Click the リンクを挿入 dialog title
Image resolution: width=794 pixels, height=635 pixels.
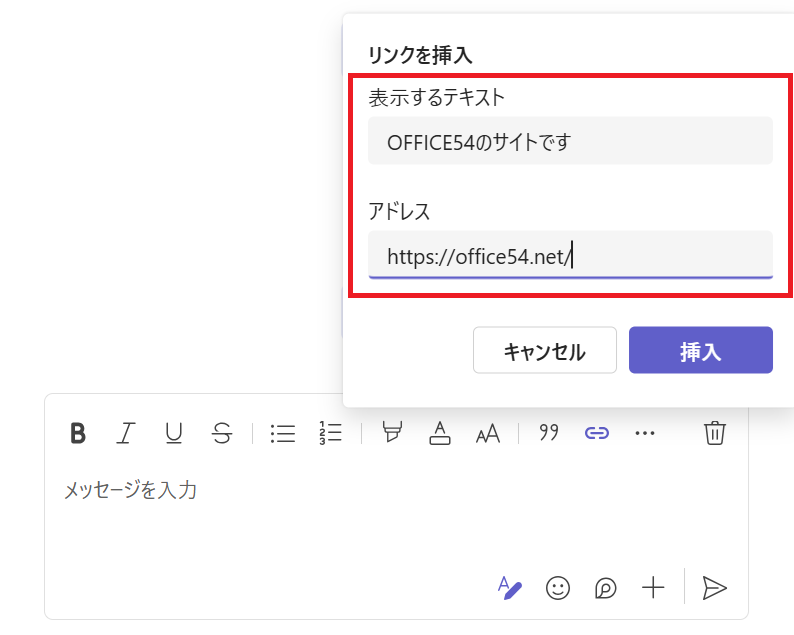(420, 55)
